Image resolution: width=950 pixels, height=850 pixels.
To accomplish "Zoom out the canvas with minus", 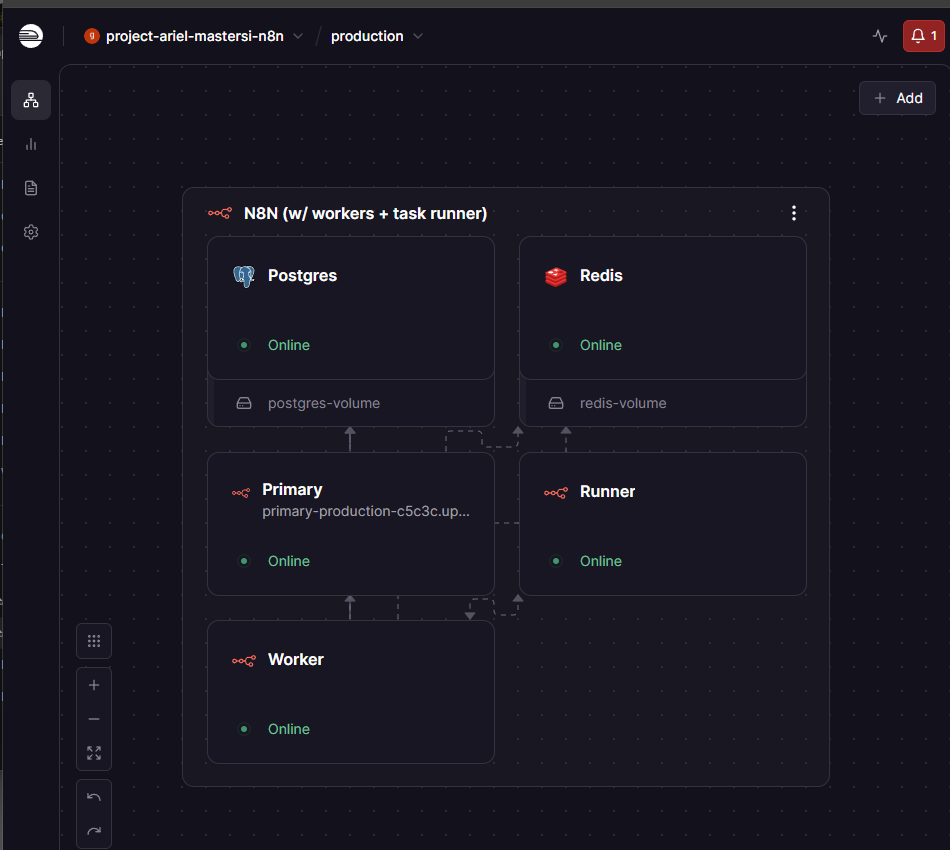I will tap(94, 719).
